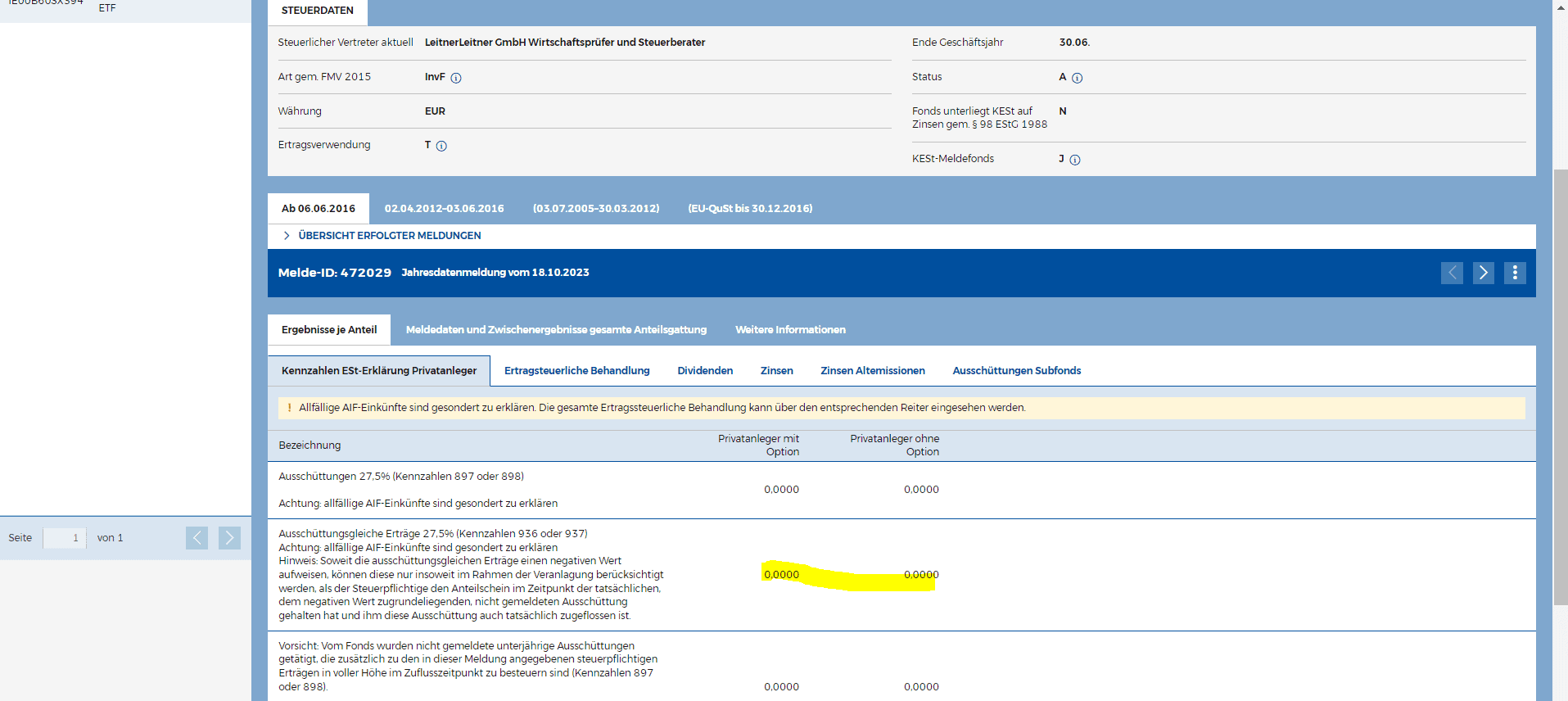Expand Übersicht erfolgter Meldungen
Image resolution: width=1568 pixels, height=701 pixels.
[x=382, y=236]
